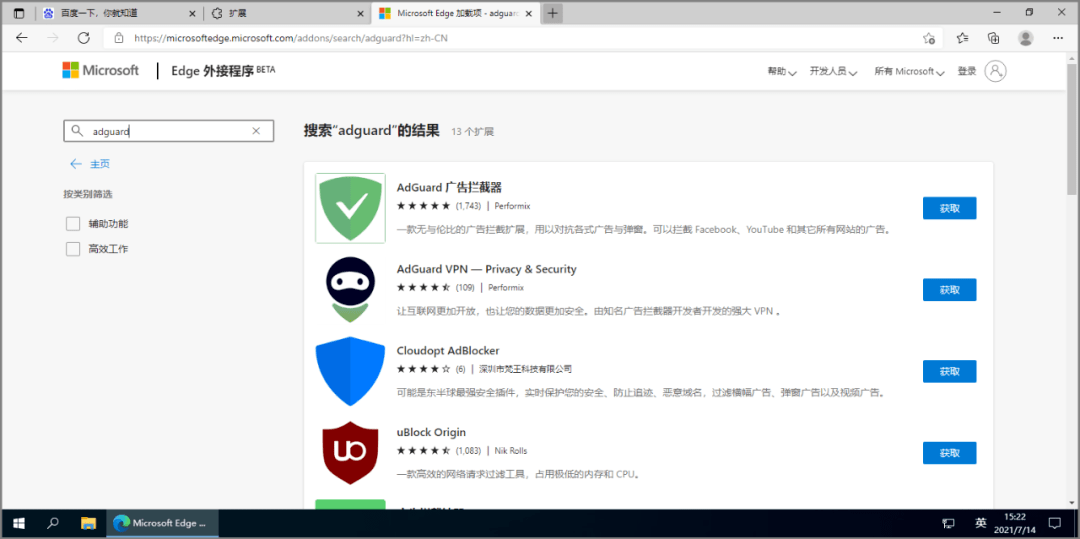1080x539 pixels.
Task: Get the AdGuard 广告拦截器 extension
Action: [x=949, y=208]
